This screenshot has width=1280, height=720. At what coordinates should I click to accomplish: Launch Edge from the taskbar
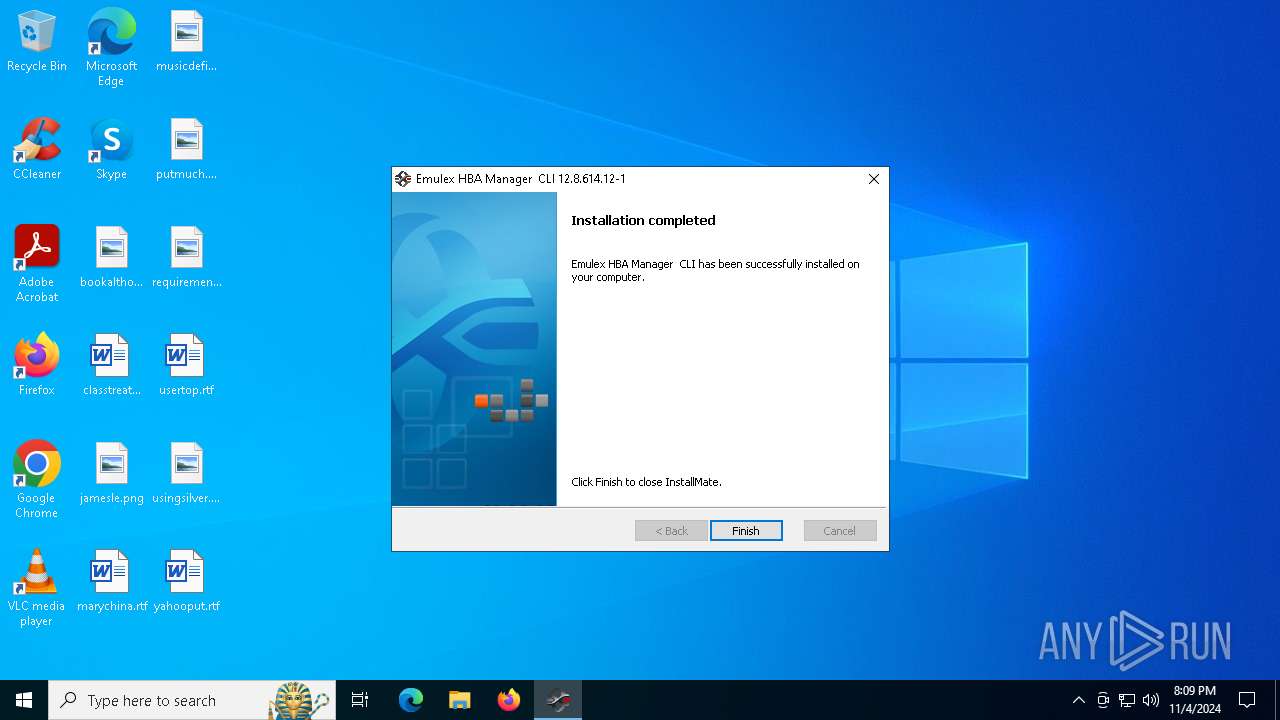pyautogui.click(x=411, y=700)
